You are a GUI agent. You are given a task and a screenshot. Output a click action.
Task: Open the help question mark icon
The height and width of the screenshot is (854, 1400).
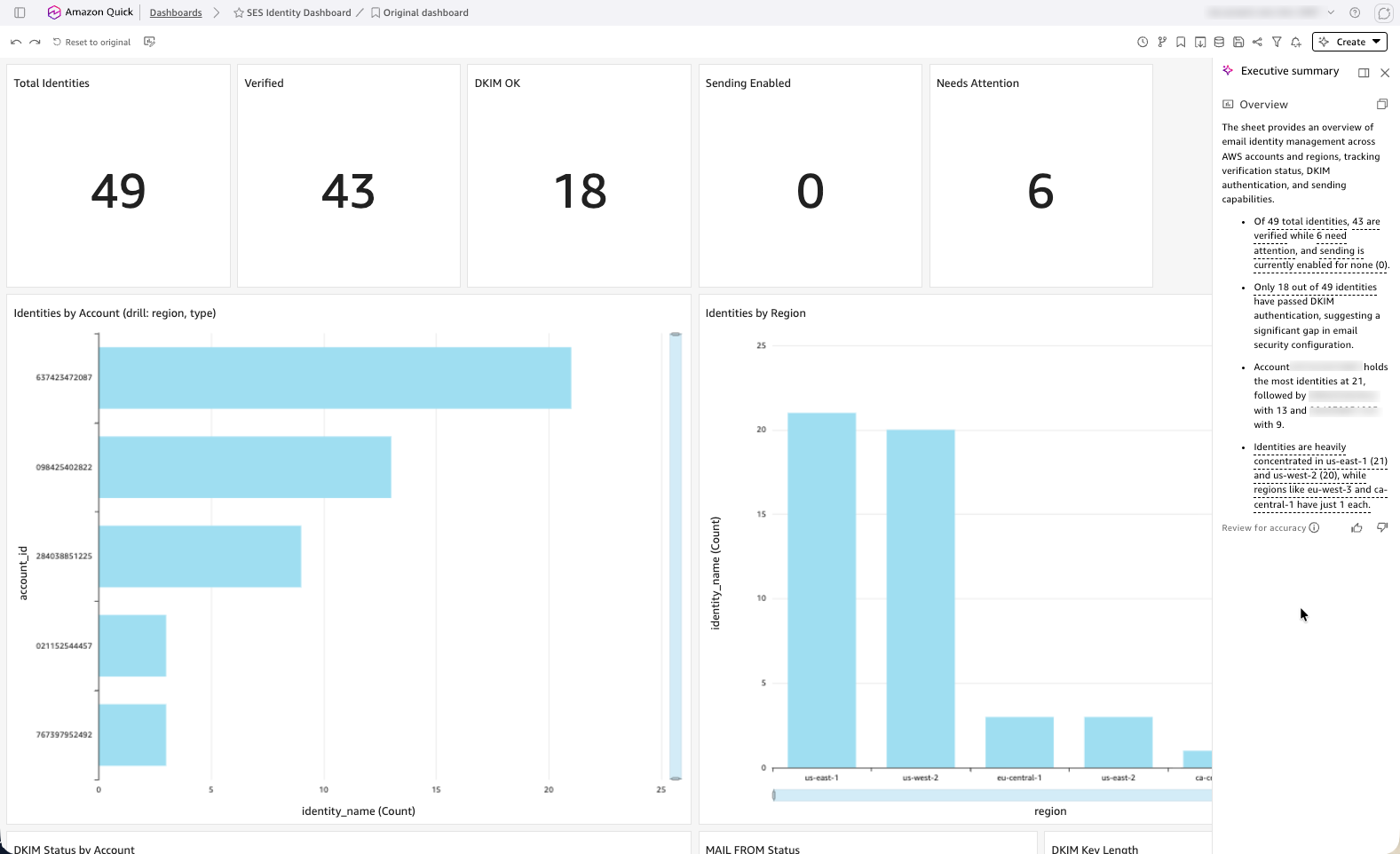coord(1355,12)
